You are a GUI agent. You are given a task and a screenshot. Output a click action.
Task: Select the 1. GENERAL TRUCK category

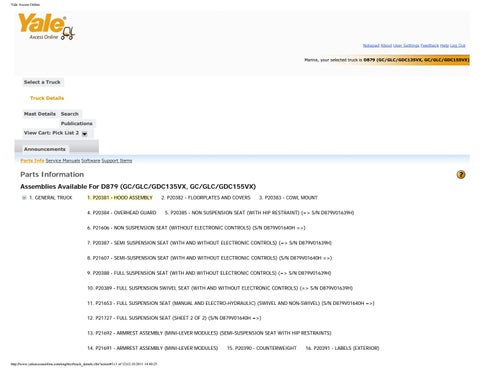click(x=51, y=198)
